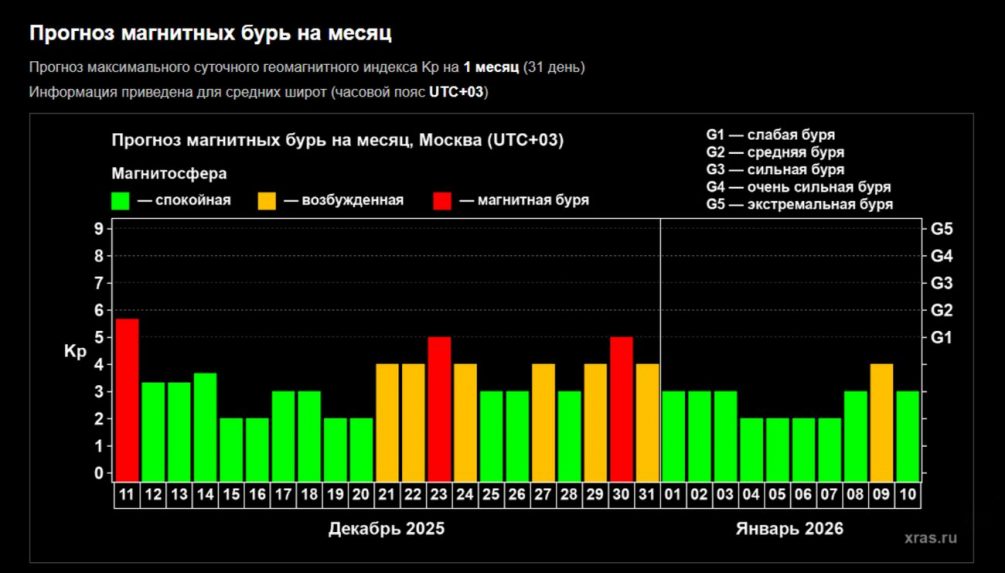Viewport: 1005px width, 573px height.
Task: Click the orange legend swatch for возбужденная
Action: point(267,201)
